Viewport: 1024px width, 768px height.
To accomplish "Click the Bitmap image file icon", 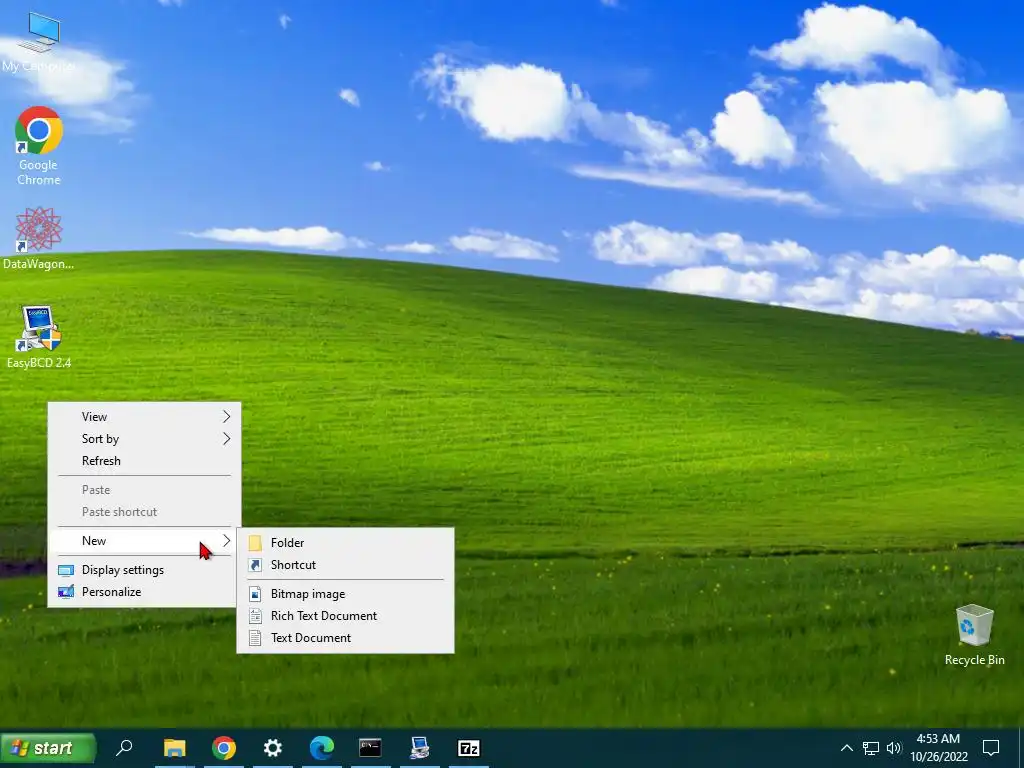I will pyautogui.click(x=255, y=594).
